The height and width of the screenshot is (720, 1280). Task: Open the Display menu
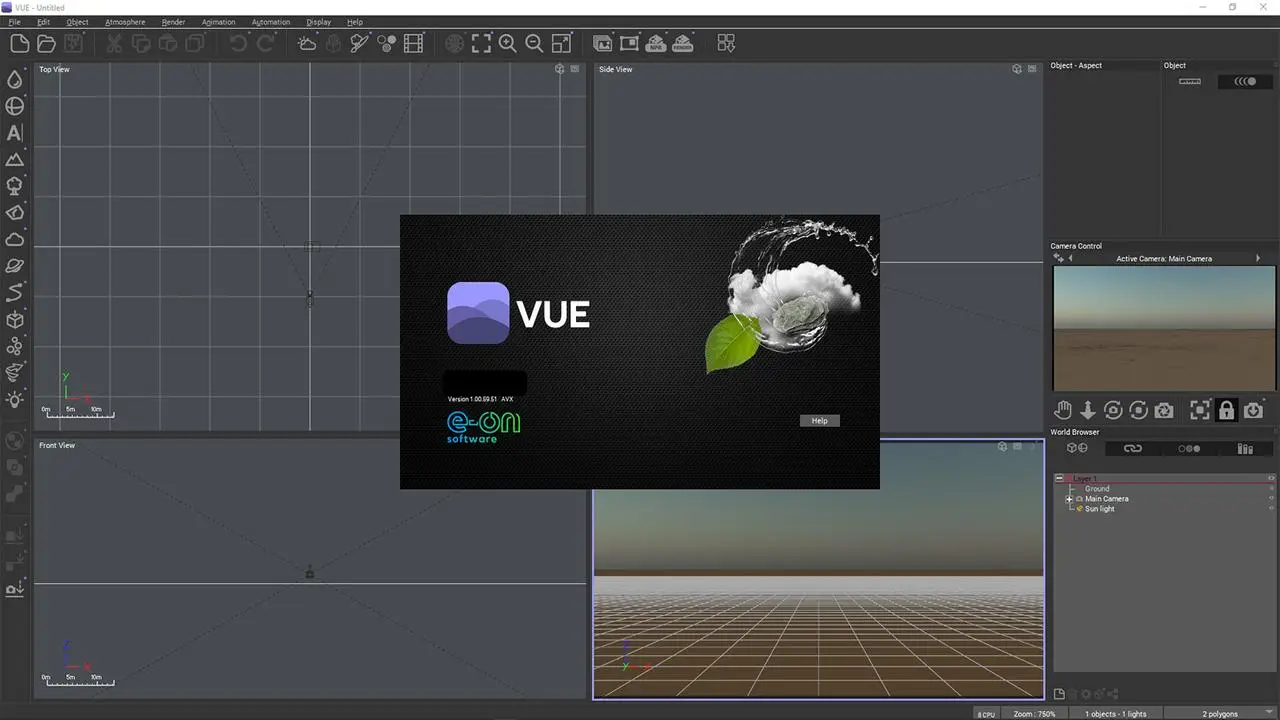point(318,22)
